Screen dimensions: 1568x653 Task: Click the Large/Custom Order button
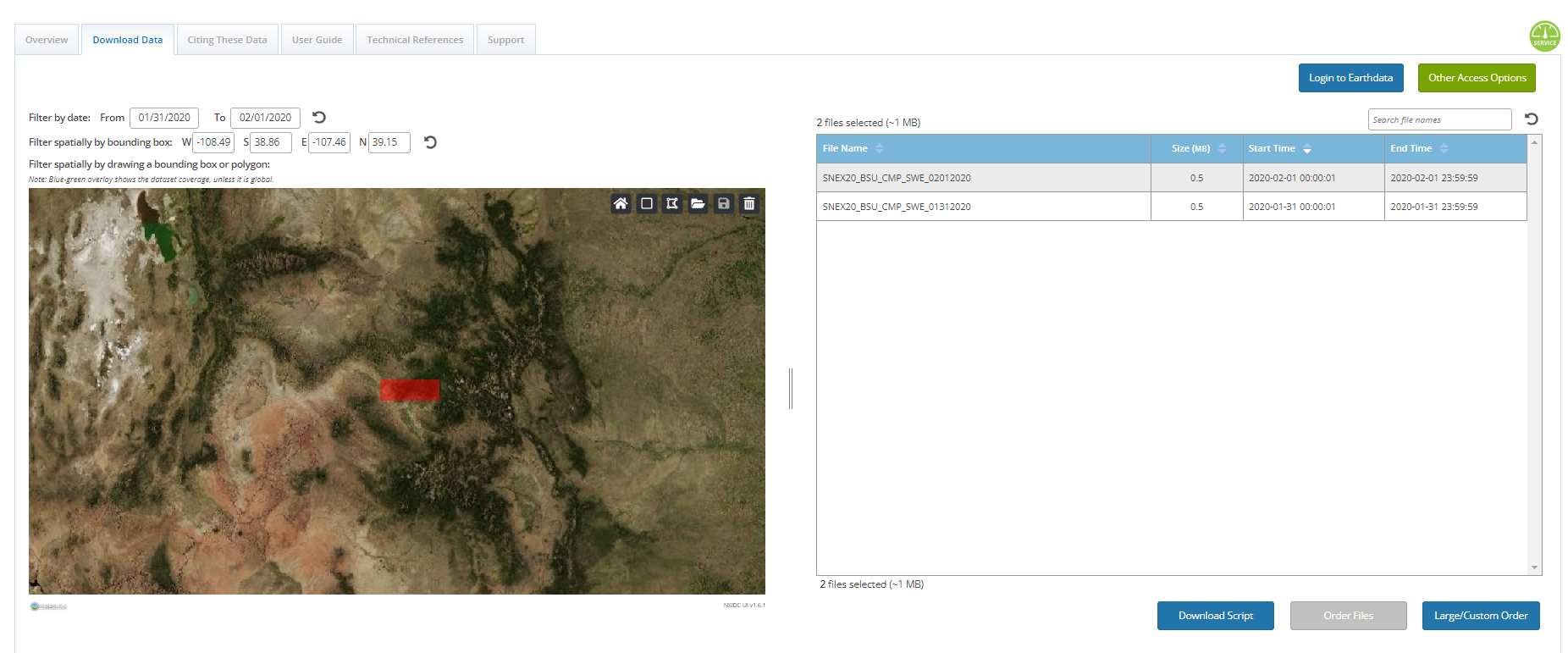click(x=1481, y=616)
